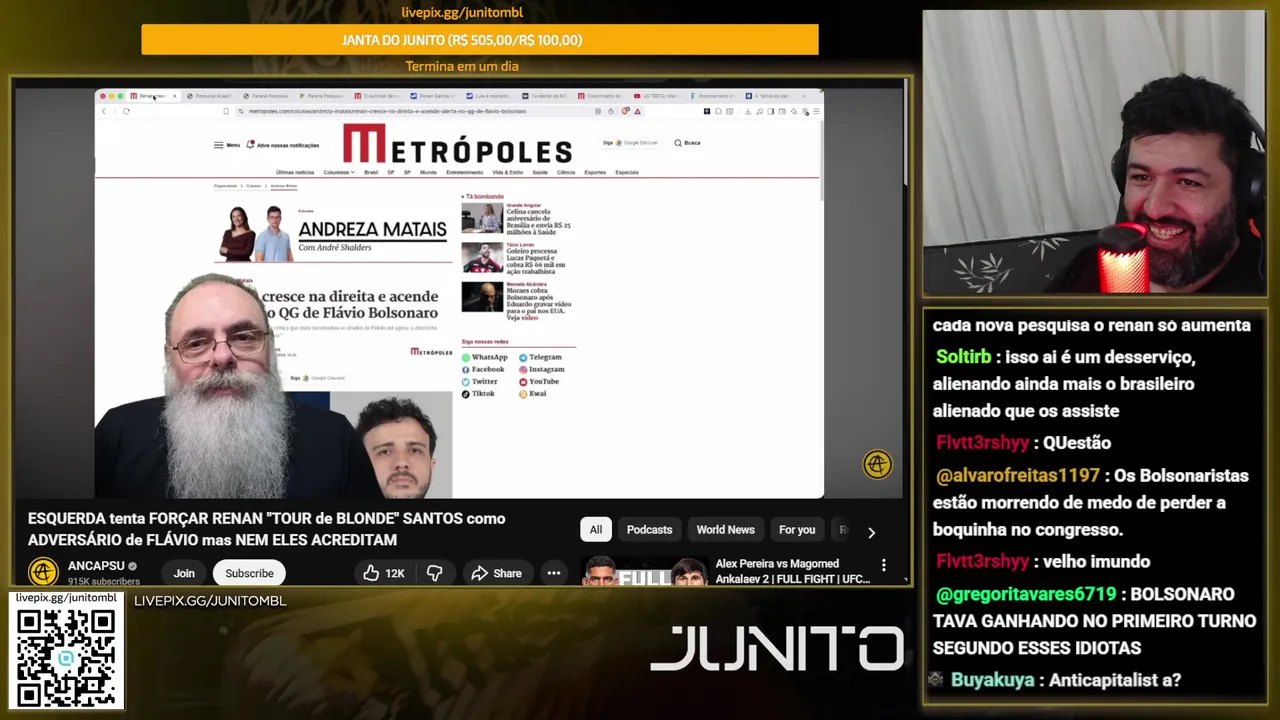Image resolution: width=1280 pixels, height=720 pixels.
Task: Open the Kwai social link icon
Action: pos(523,394)
